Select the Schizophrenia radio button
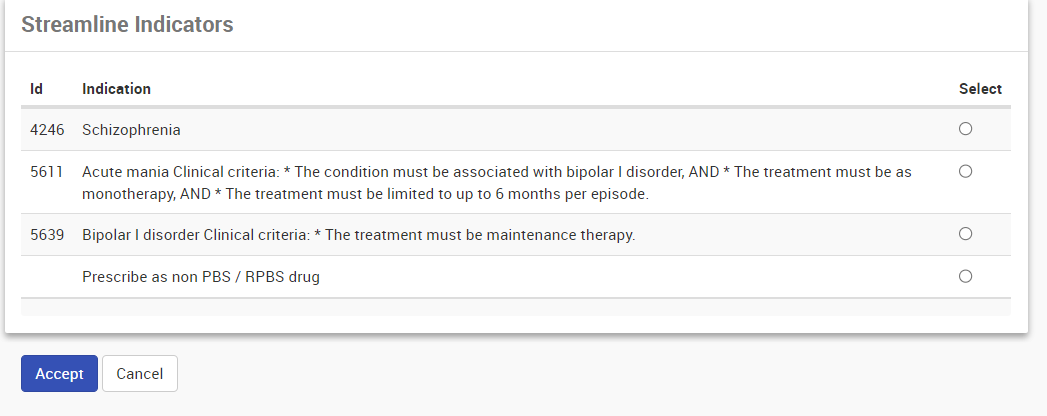 965,129
